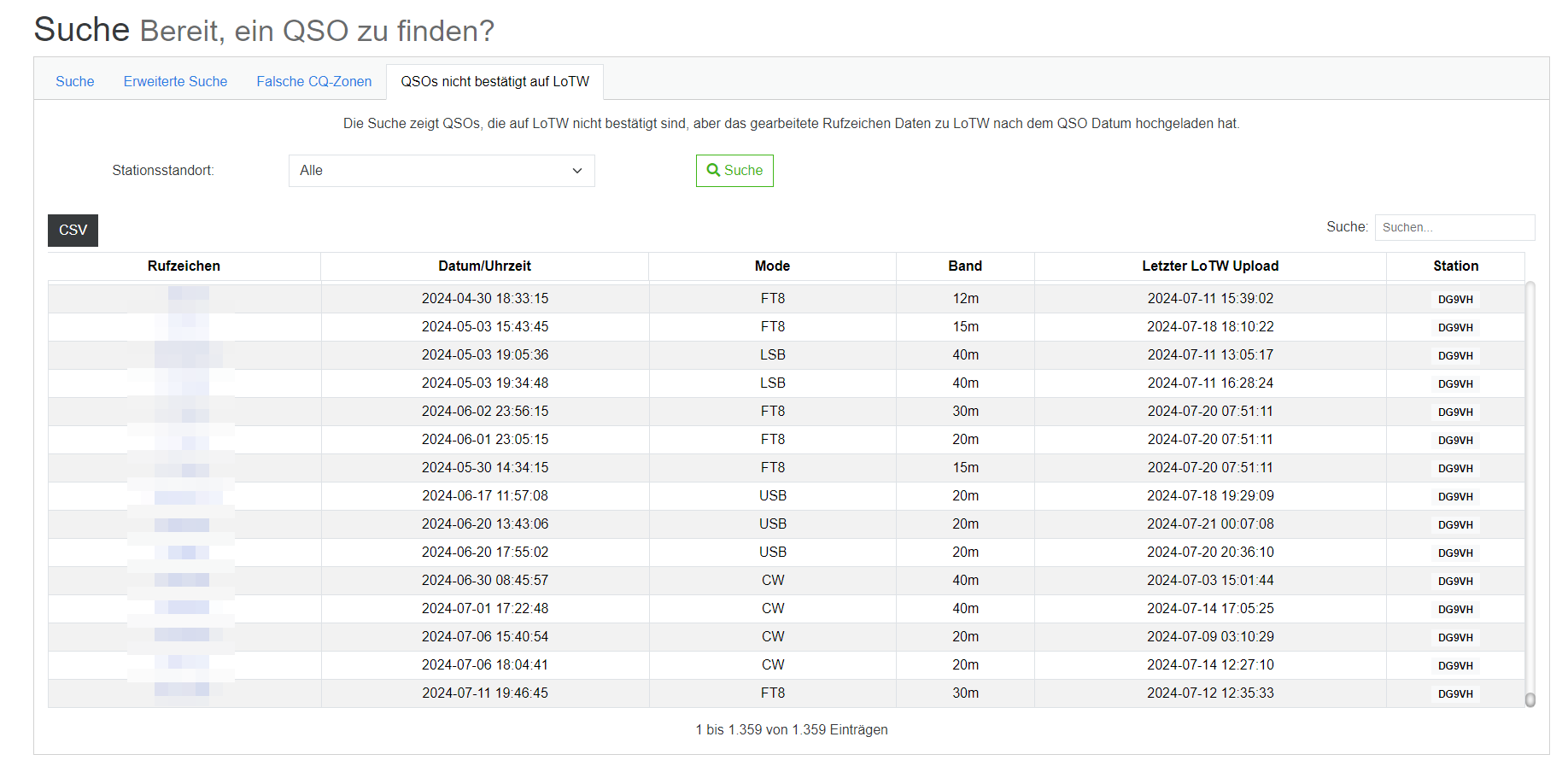Export results with the CSV button
Image resolution: width=1568 pixels, height=772 pixels.
point(73,231)
